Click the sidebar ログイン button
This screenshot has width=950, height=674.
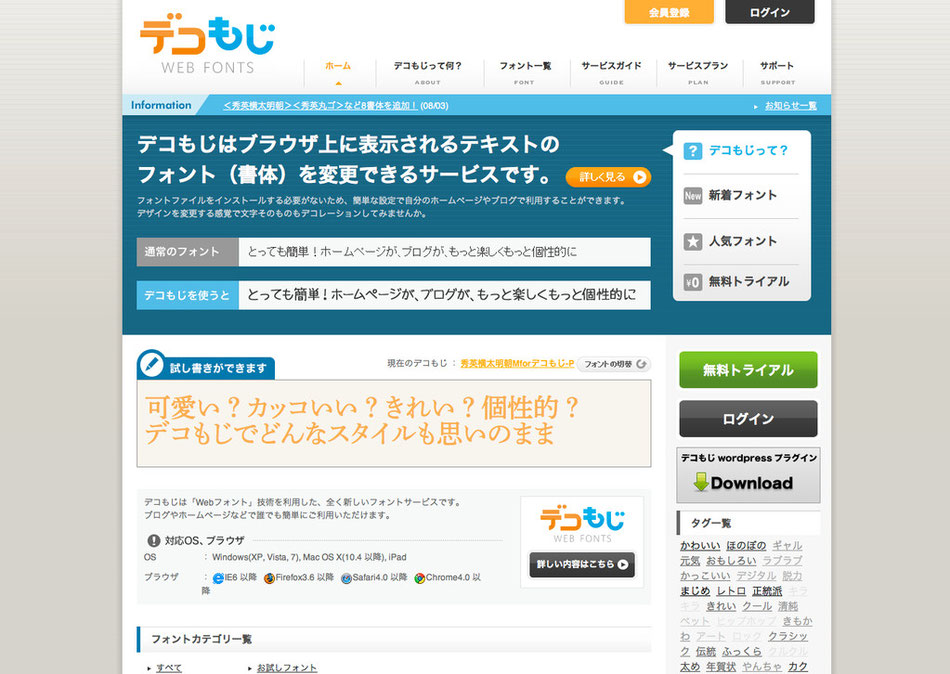coord(748,419)
